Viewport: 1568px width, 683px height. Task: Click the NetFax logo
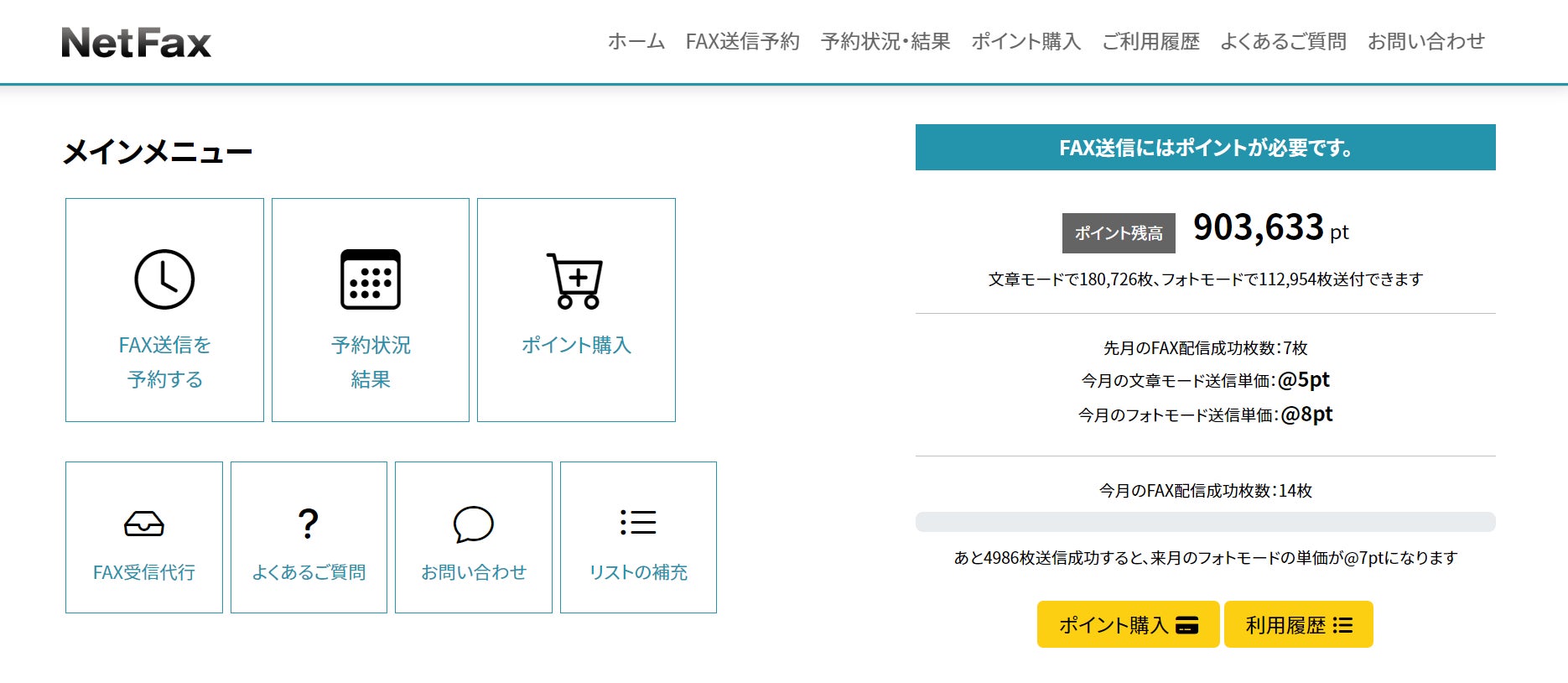click(x=136, y=43)
